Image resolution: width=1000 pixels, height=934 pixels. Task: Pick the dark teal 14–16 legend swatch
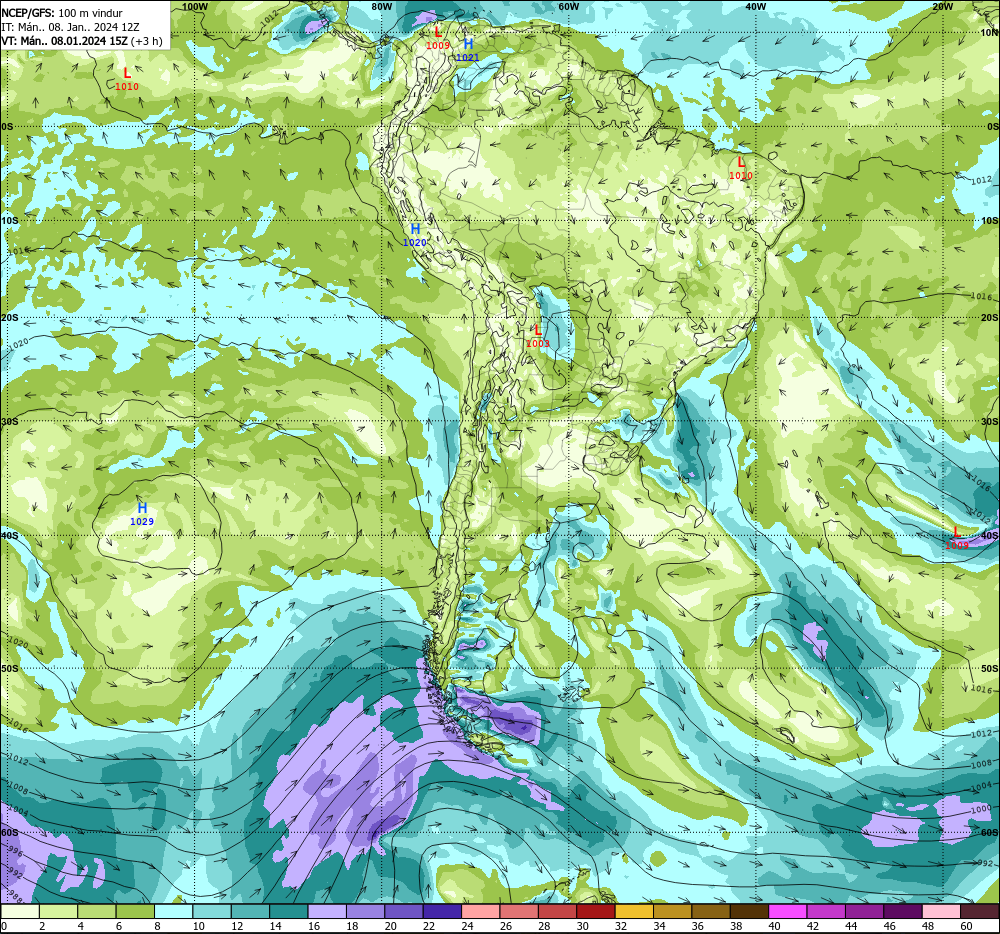pos(288,911)
